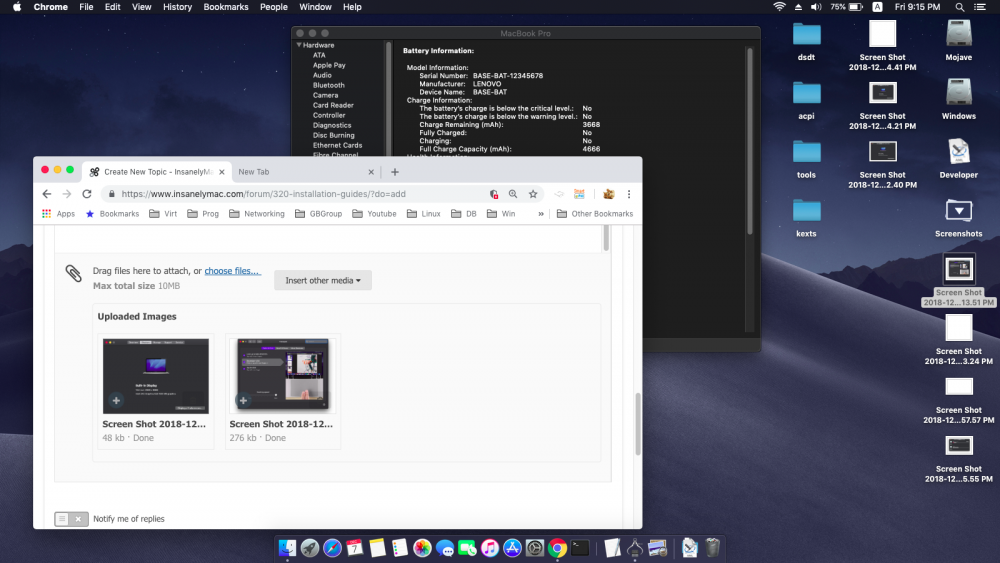Reload the page in Chrome
The height and width of the screenshot is (563, 1000).
(x=87, y=194)
